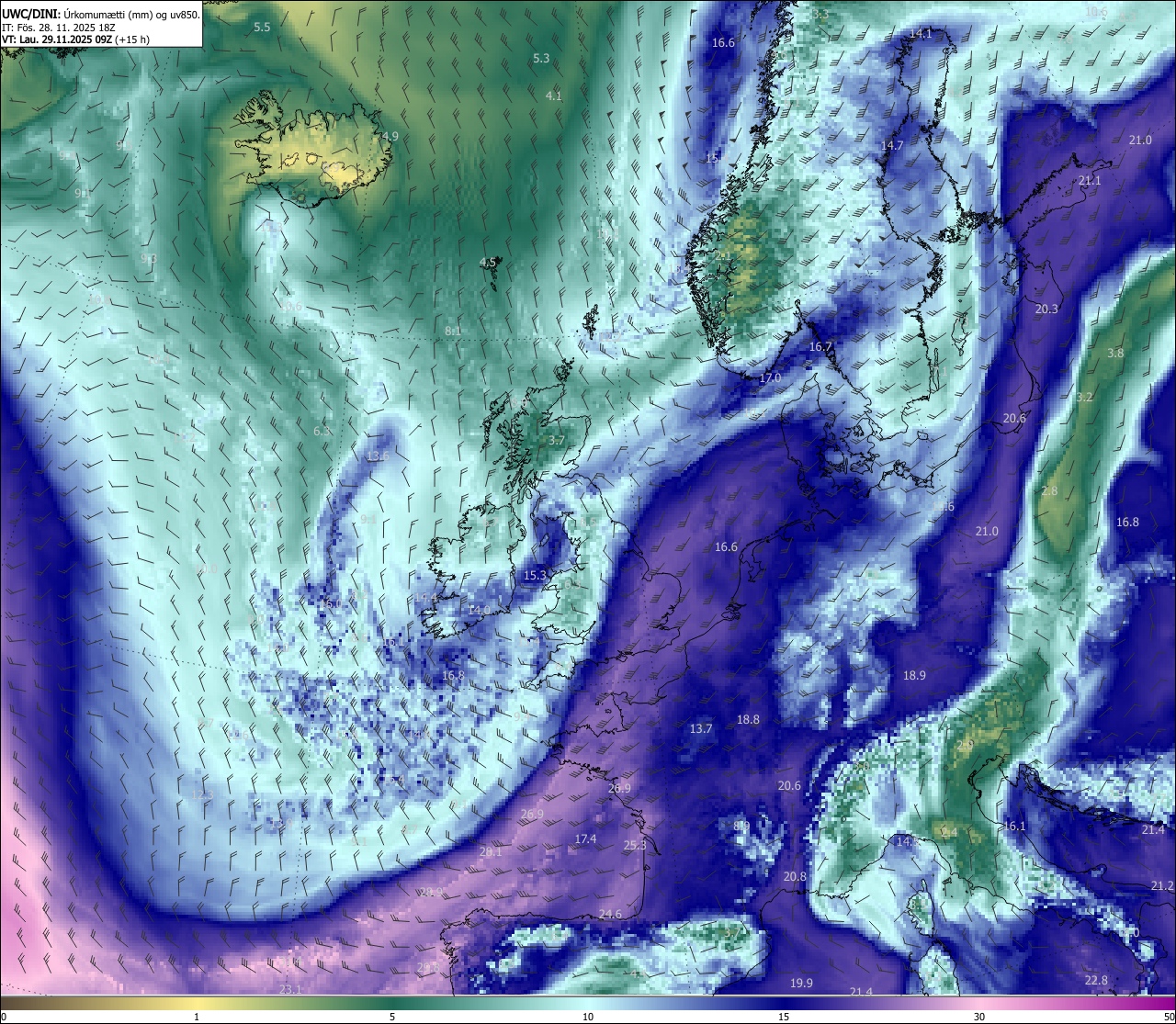Click the 'UWC/DINI: Úrkomumætti (mm) og uv850.' title line
Viewport: 1176px width, 1024px height.
pos(101,14)
